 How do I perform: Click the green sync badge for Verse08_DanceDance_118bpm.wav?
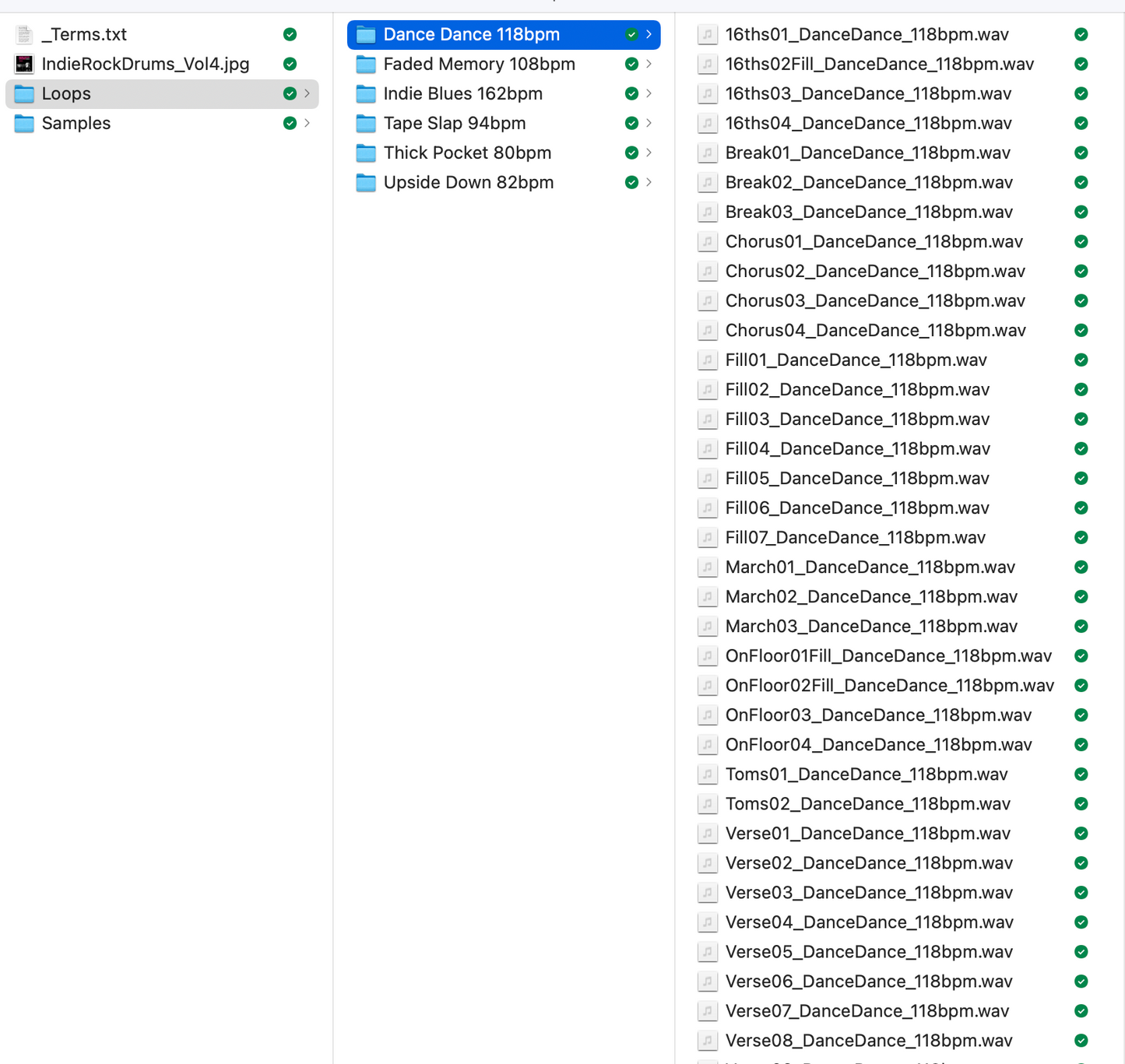[x=1081, y=1040]
